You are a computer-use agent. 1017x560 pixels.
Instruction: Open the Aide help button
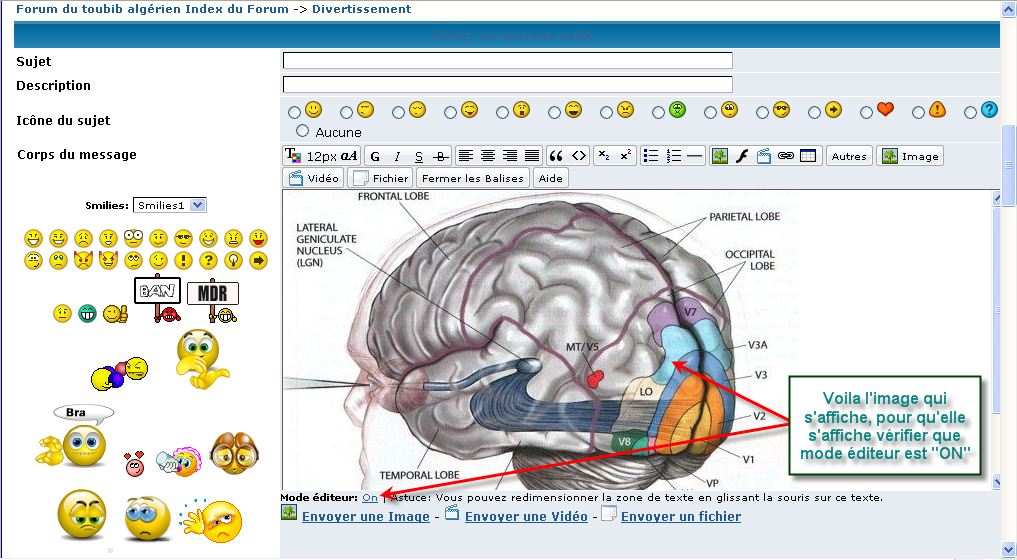click(551, 178)
